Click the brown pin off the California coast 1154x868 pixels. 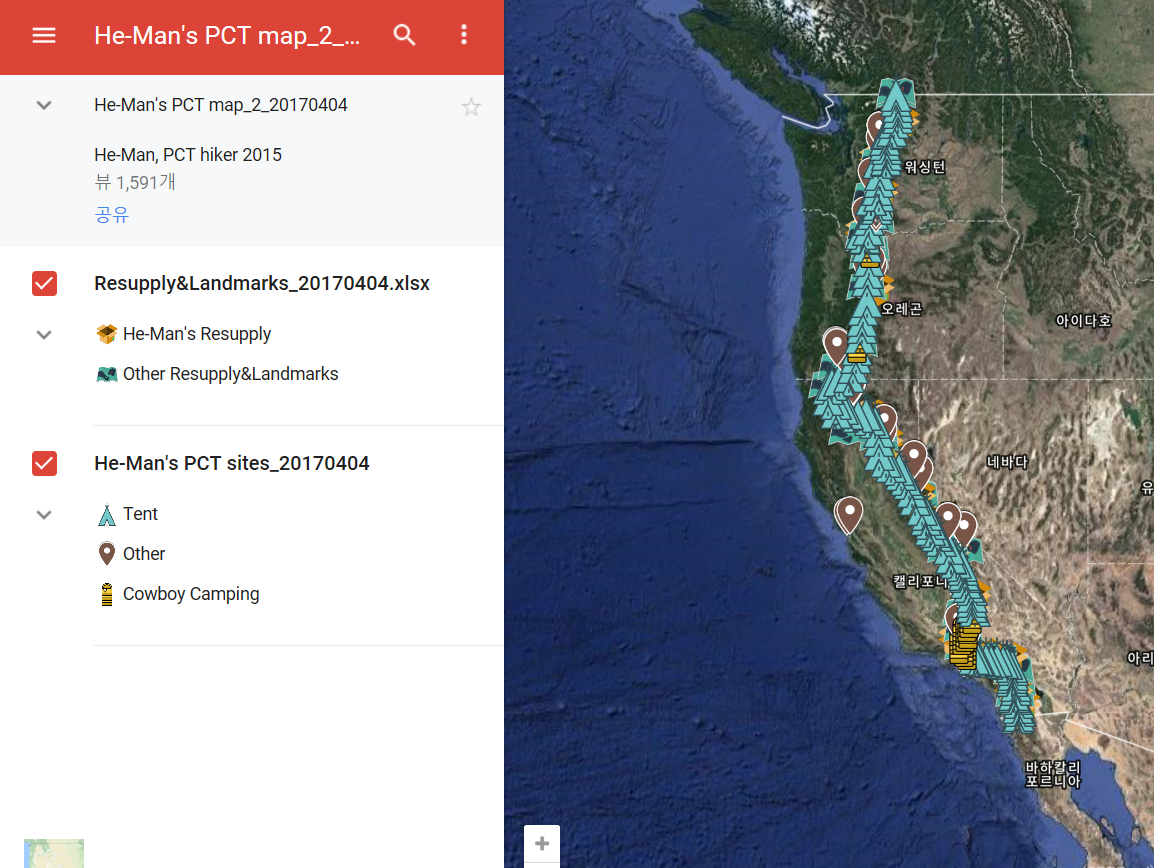[x=849, y=514]
